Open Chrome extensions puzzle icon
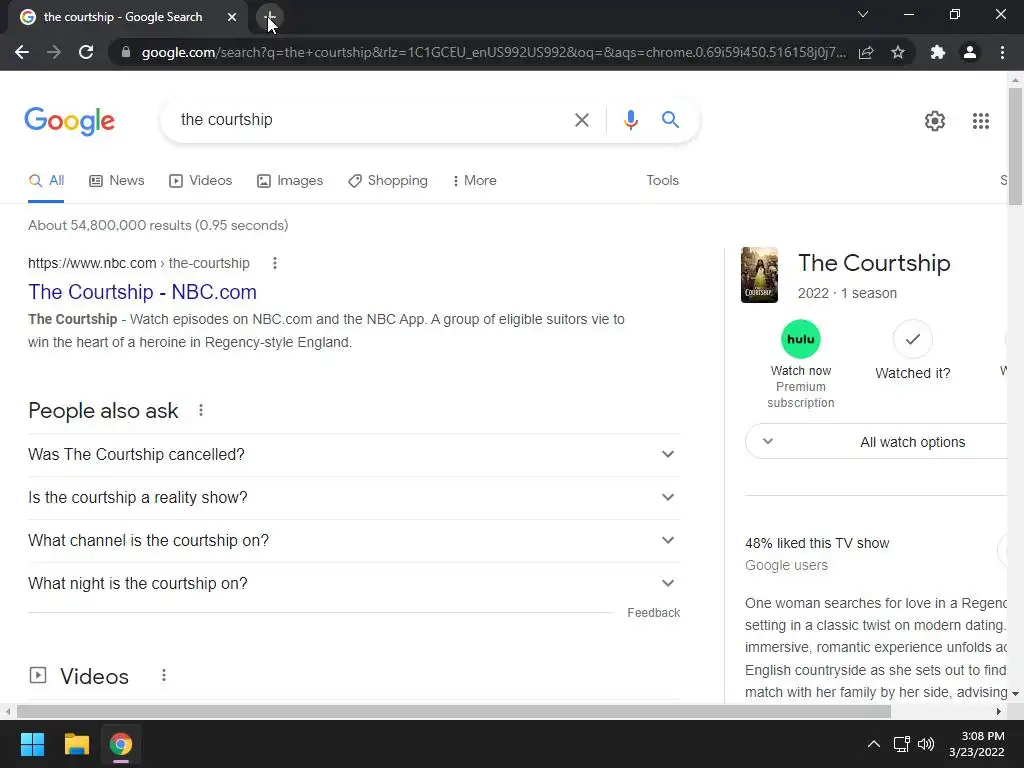The image size is (1024, 768). (938, 52)
